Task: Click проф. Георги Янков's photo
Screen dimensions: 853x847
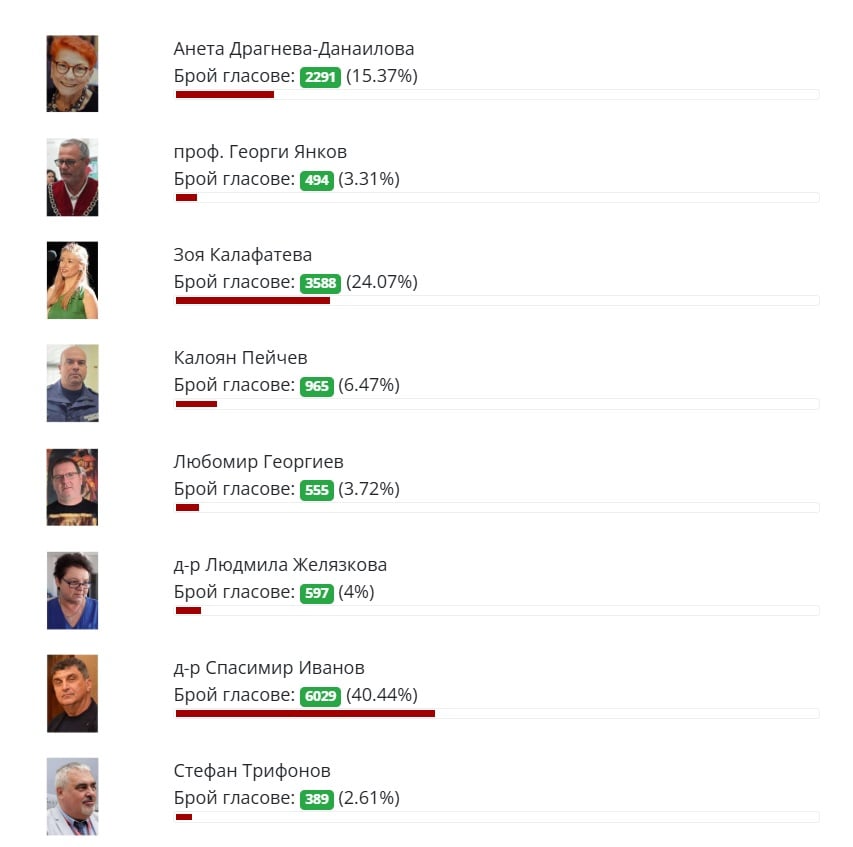Action: 72,177
